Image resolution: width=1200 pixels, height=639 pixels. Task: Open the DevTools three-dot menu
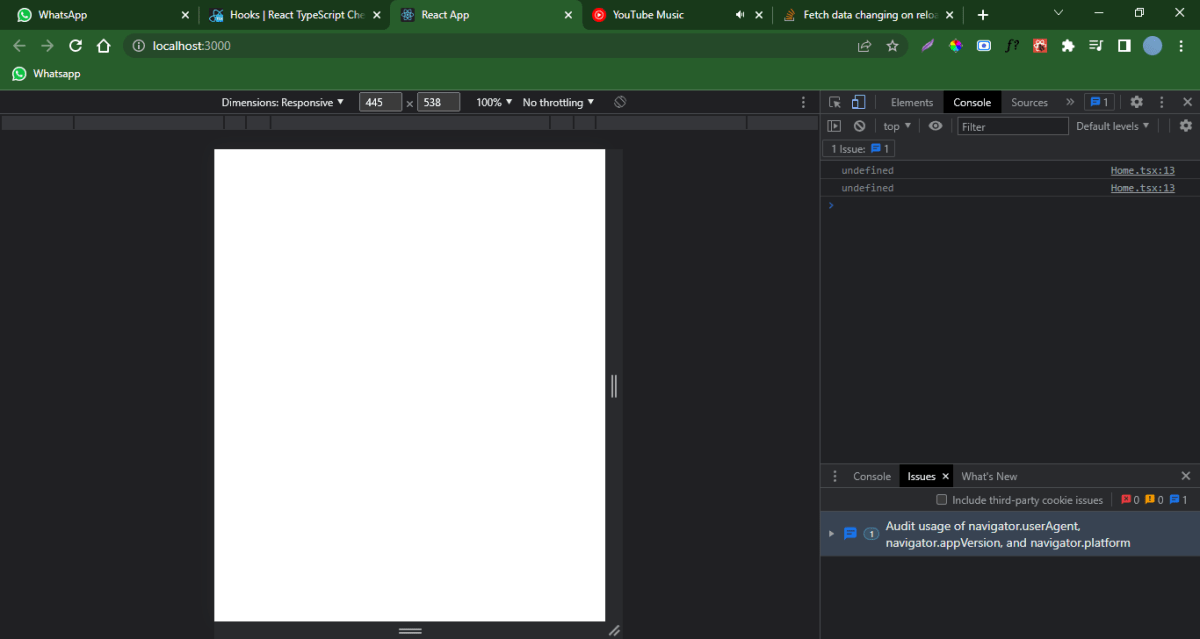coord(1161,101)
